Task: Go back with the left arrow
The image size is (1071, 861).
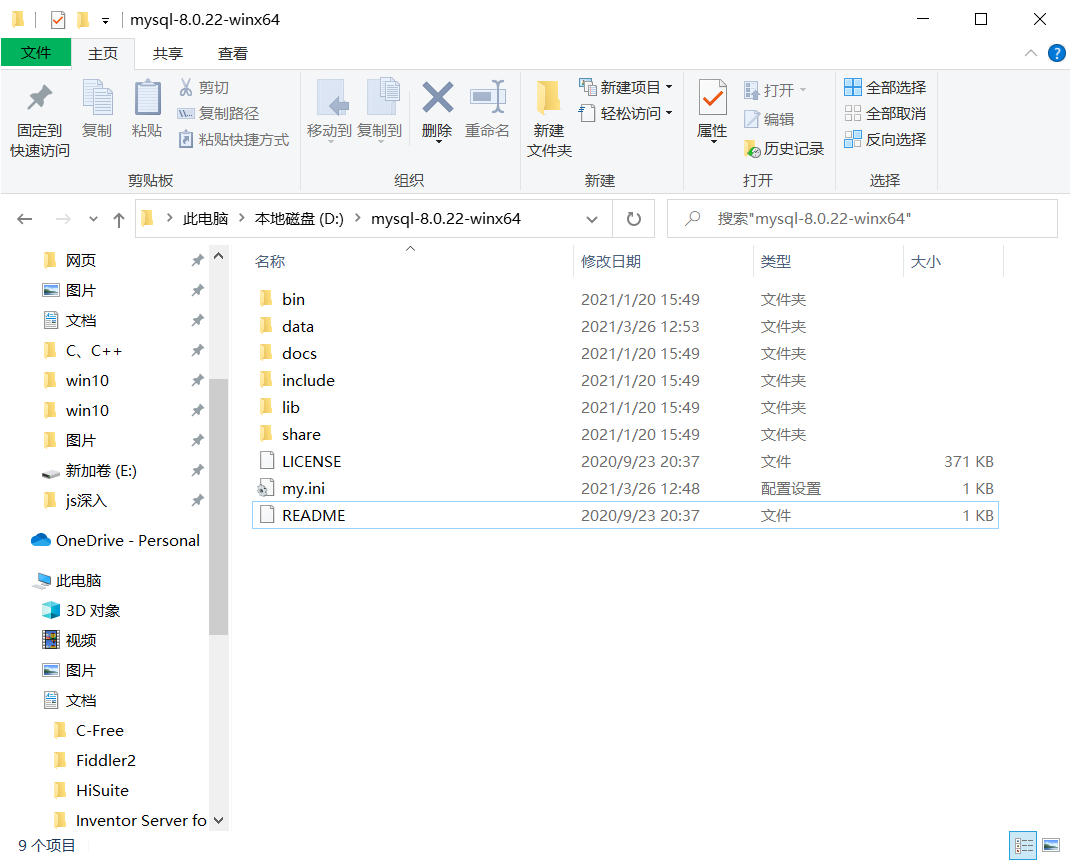Action: point(25,219)
